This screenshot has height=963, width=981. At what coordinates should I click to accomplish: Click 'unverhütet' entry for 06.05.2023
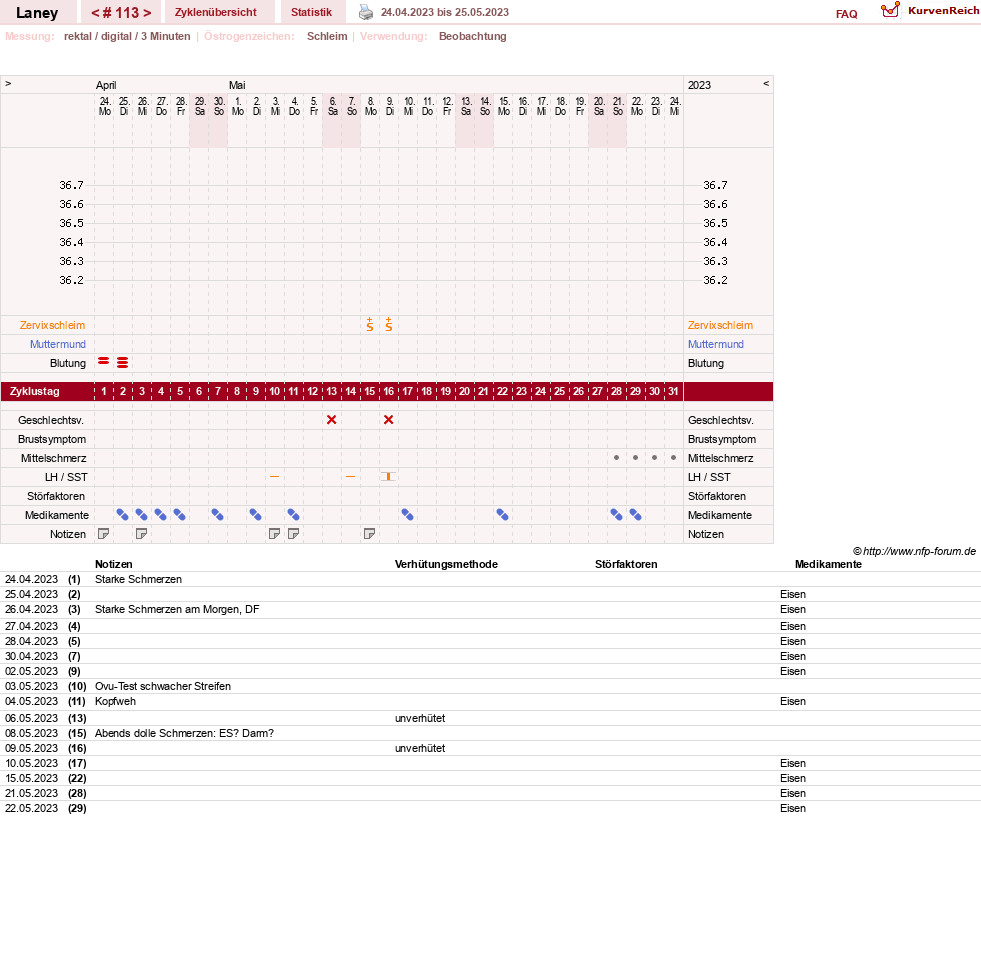420,718
